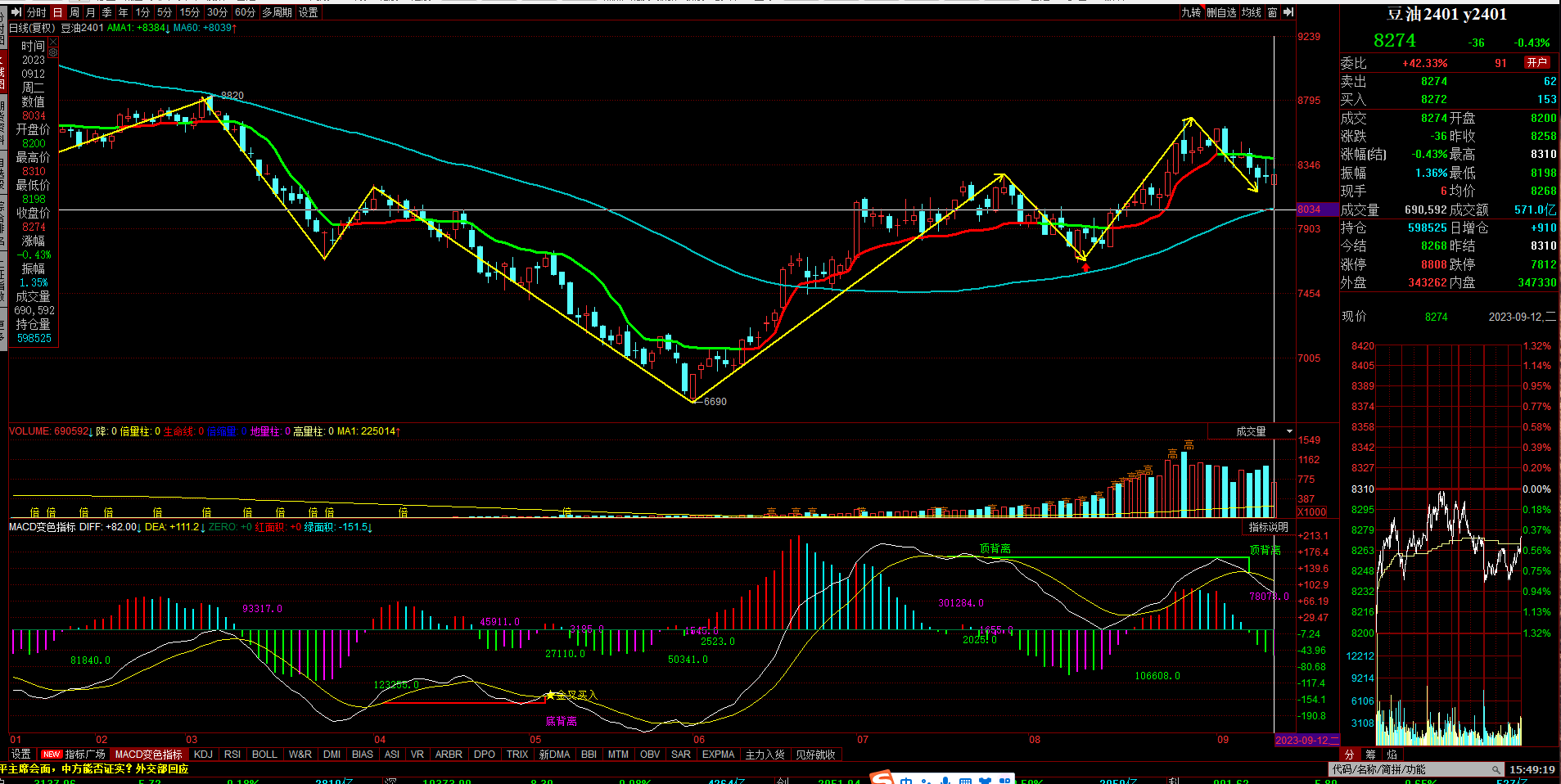
Task: Click the search magnifier in code box
Action: point(1496,770)
